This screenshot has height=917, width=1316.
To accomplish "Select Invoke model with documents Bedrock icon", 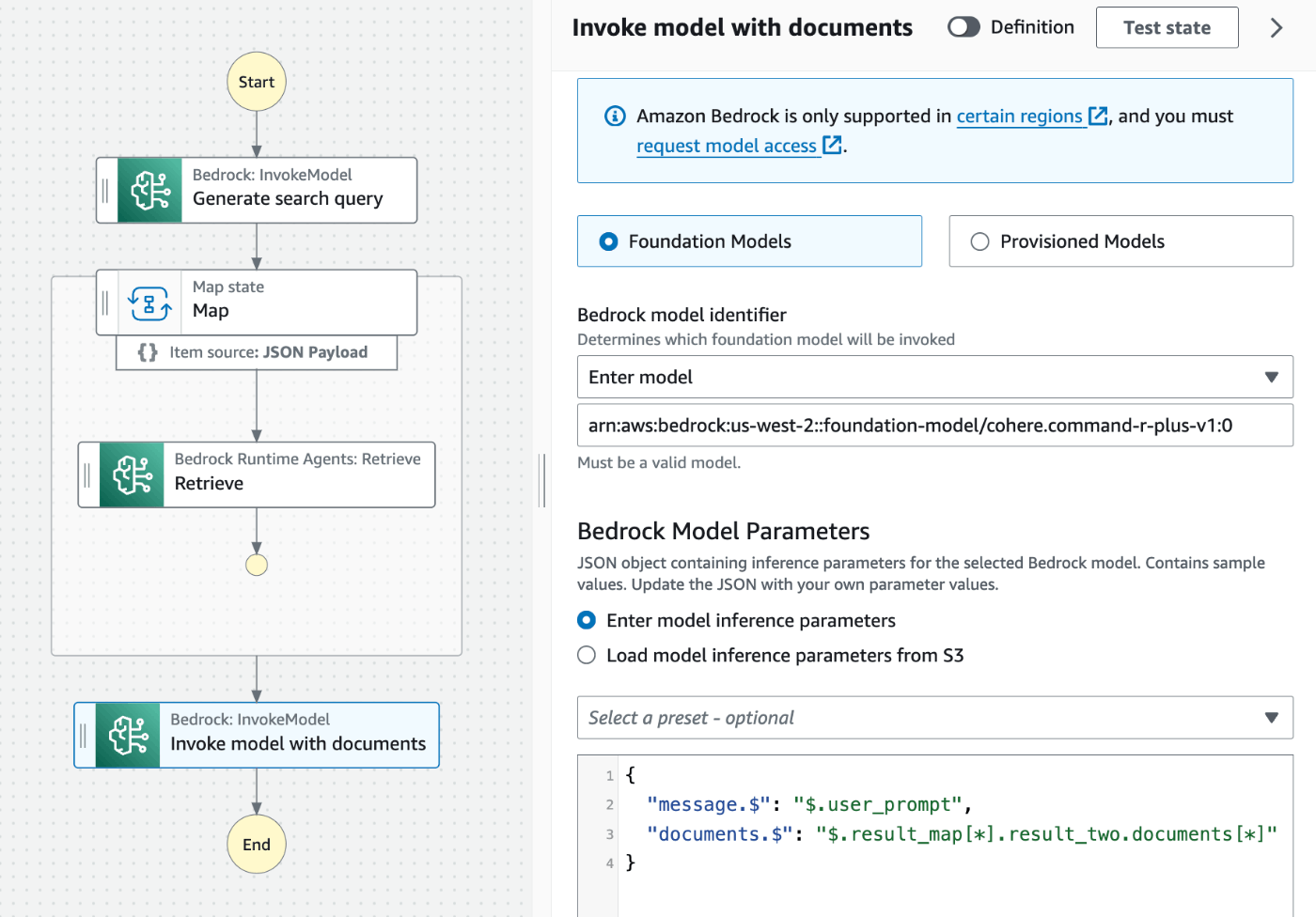I will pyautogui.click(x=128, y=736).
